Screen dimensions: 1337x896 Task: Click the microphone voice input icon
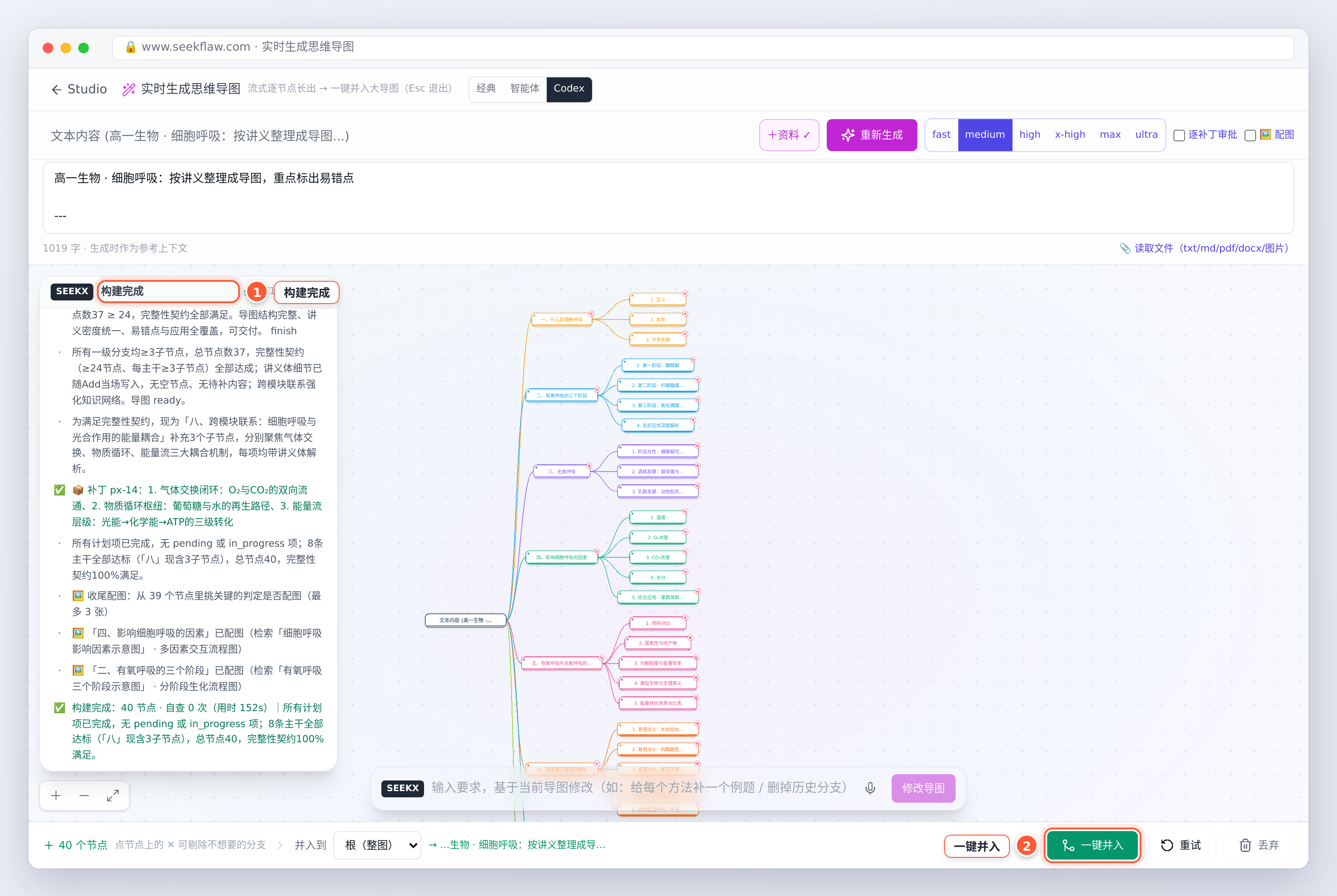869,788
